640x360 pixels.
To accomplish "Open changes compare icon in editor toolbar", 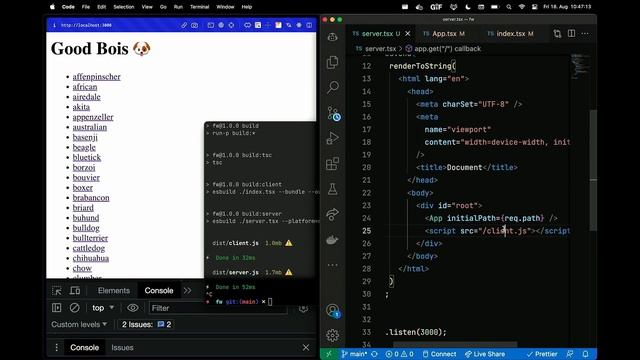I will [x=558, y=33].
